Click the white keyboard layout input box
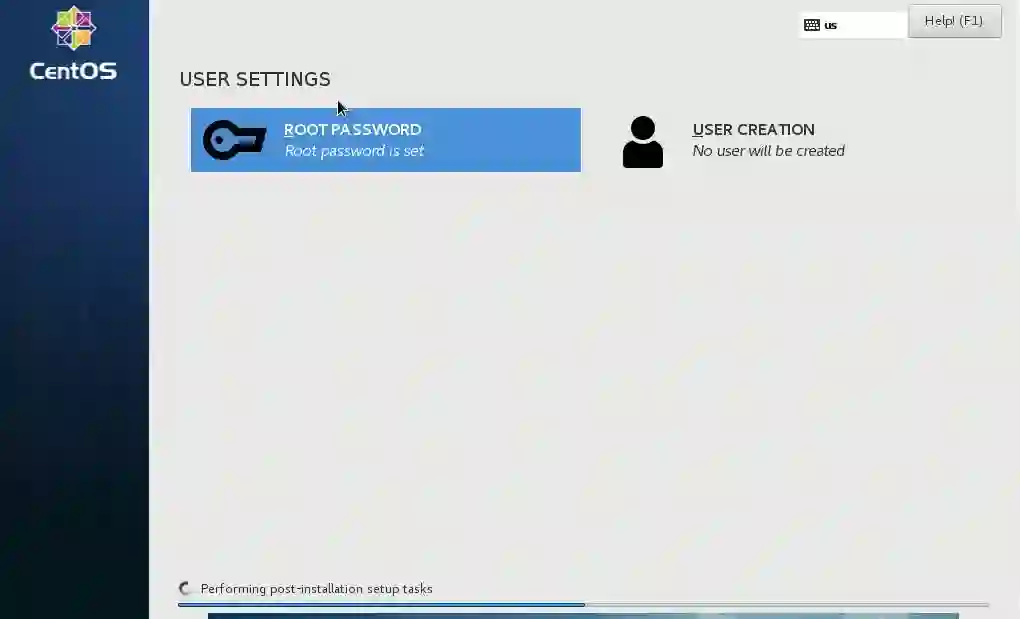This screenshot has width=1020, height=619. 853,25
